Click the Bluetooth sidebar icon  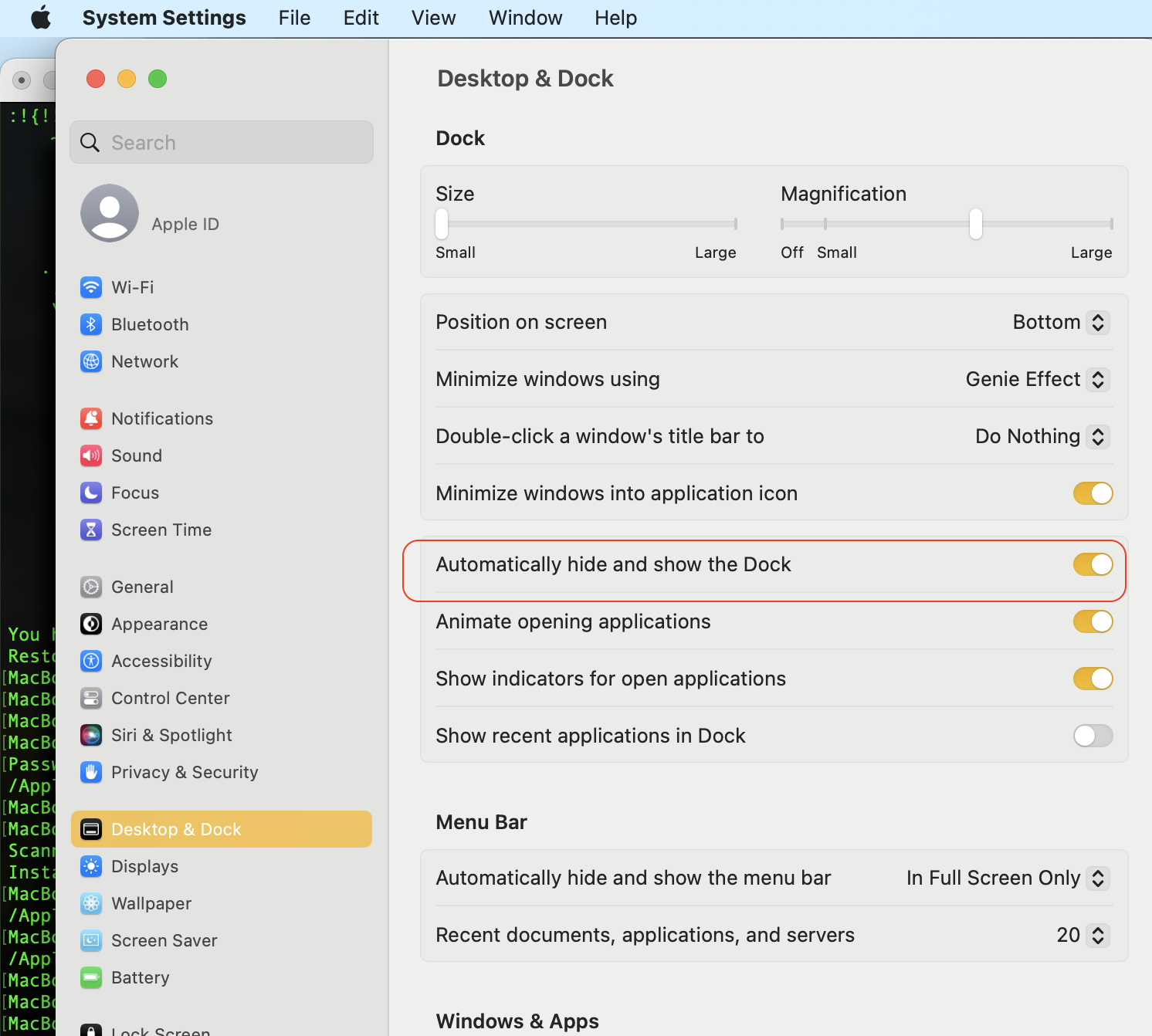91,324
